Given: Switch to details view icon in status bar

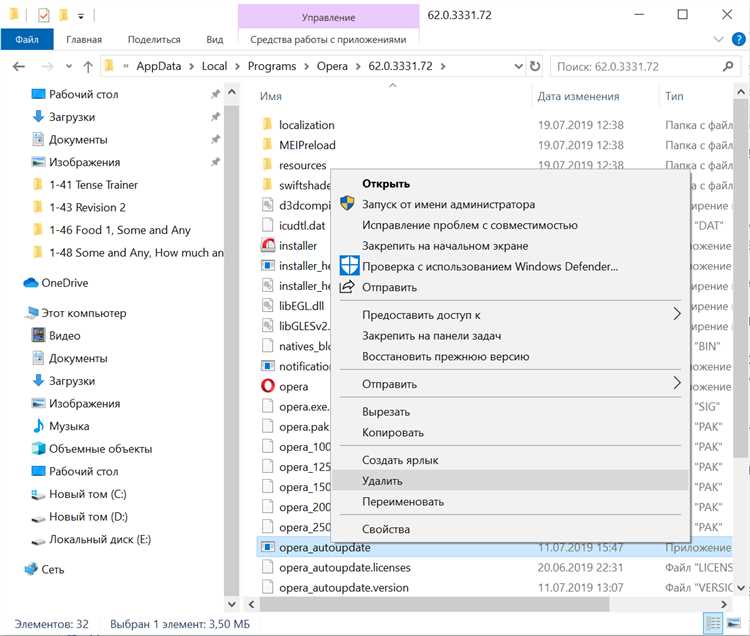Looking at the screenshot, I should 713,624.
